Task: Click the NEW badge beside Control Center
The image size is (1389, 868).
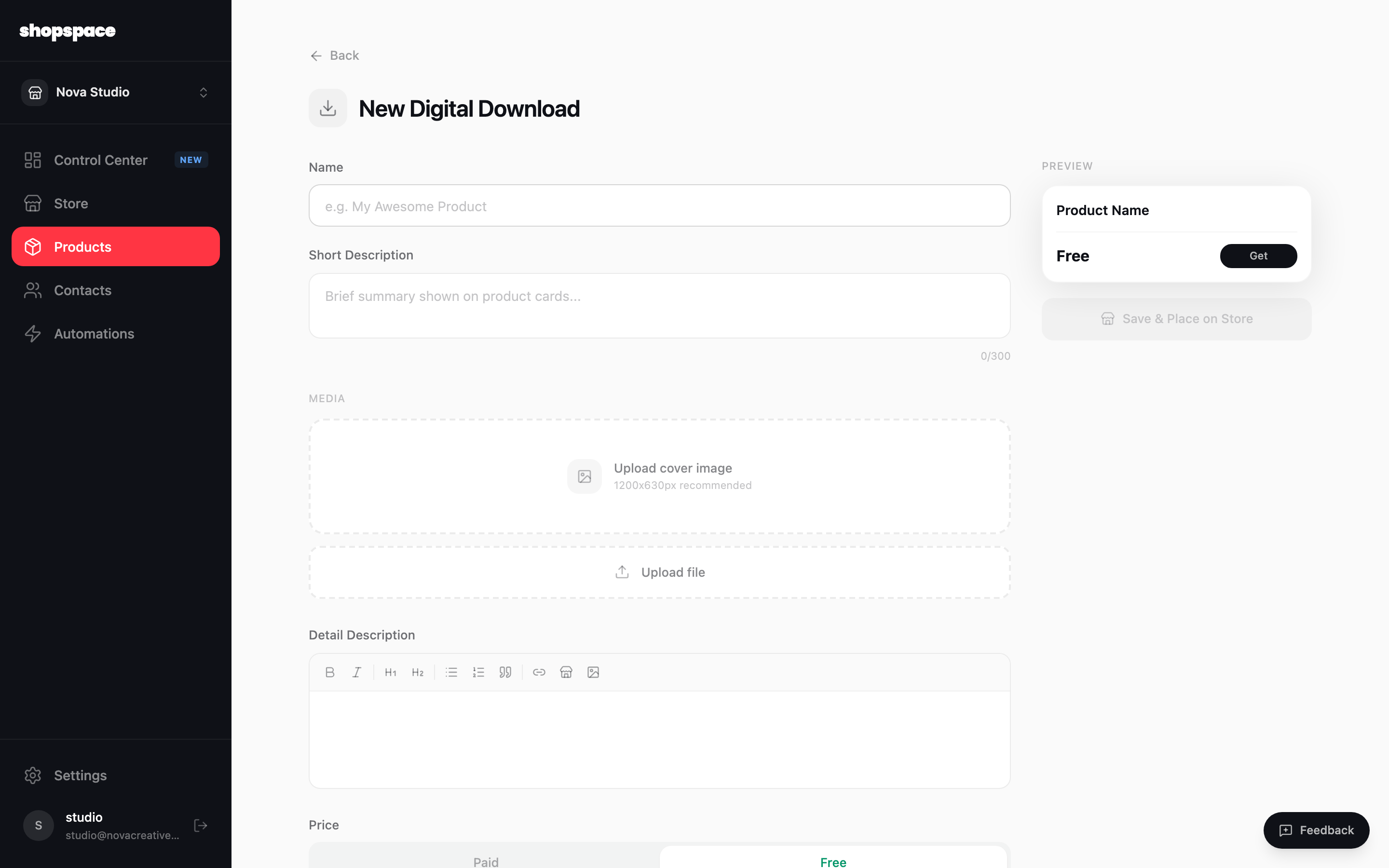Action: 191,160
